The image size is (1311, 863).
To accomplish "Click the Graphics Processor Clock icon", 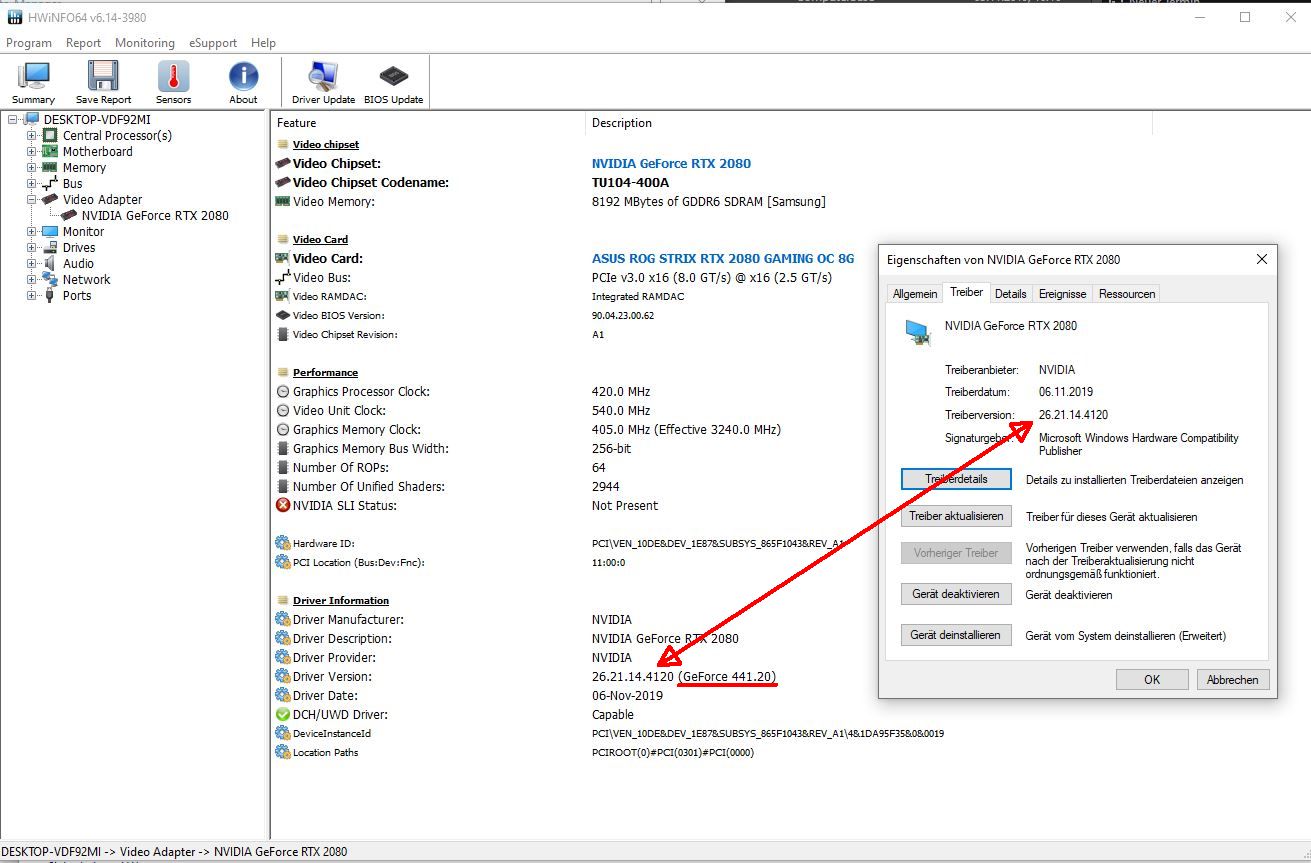I will tap(283, 391).
